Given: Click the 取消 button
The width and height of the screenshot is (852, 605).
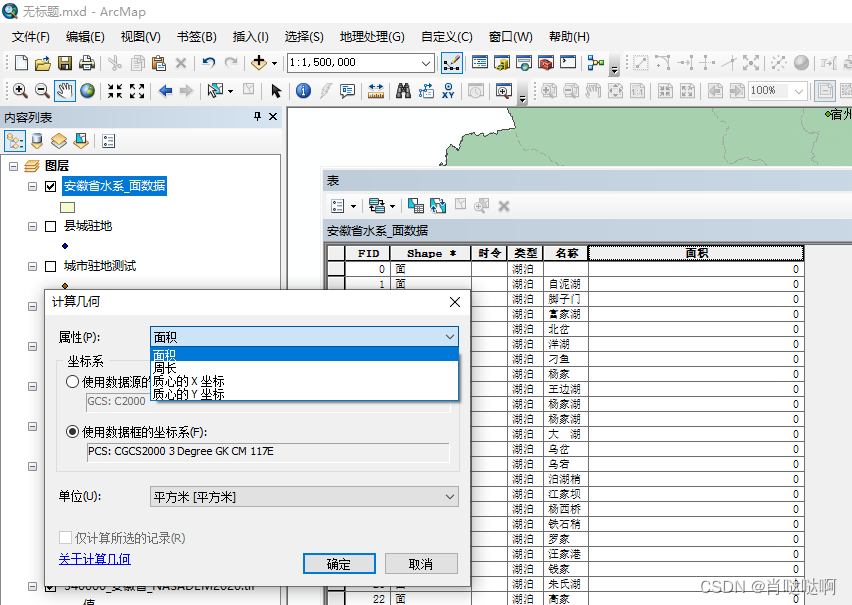Looking at the screenshot, I should (x=421, y=564).
